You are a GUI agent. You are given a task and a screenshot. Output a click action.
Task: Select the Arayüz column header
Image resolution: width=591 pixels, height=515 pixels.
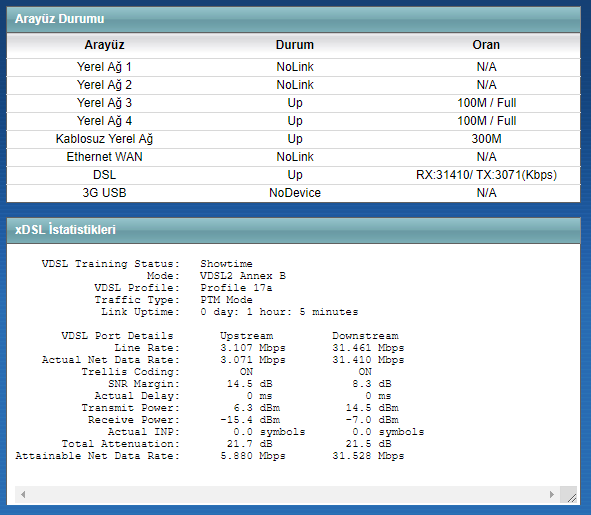(104, 45)
